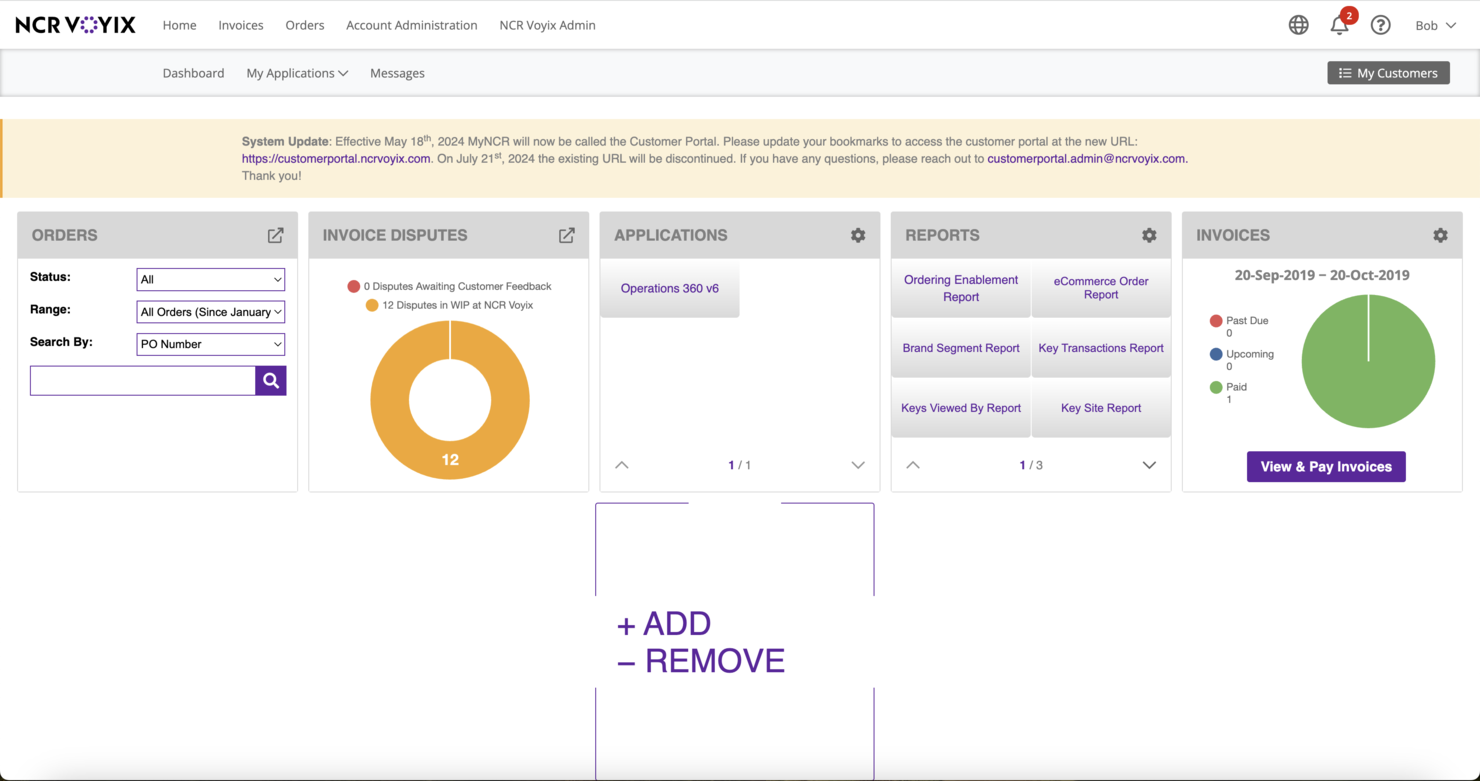Screen dimensions: 1480x781
Task: Open Orders panel in external view
Action: 275,235
